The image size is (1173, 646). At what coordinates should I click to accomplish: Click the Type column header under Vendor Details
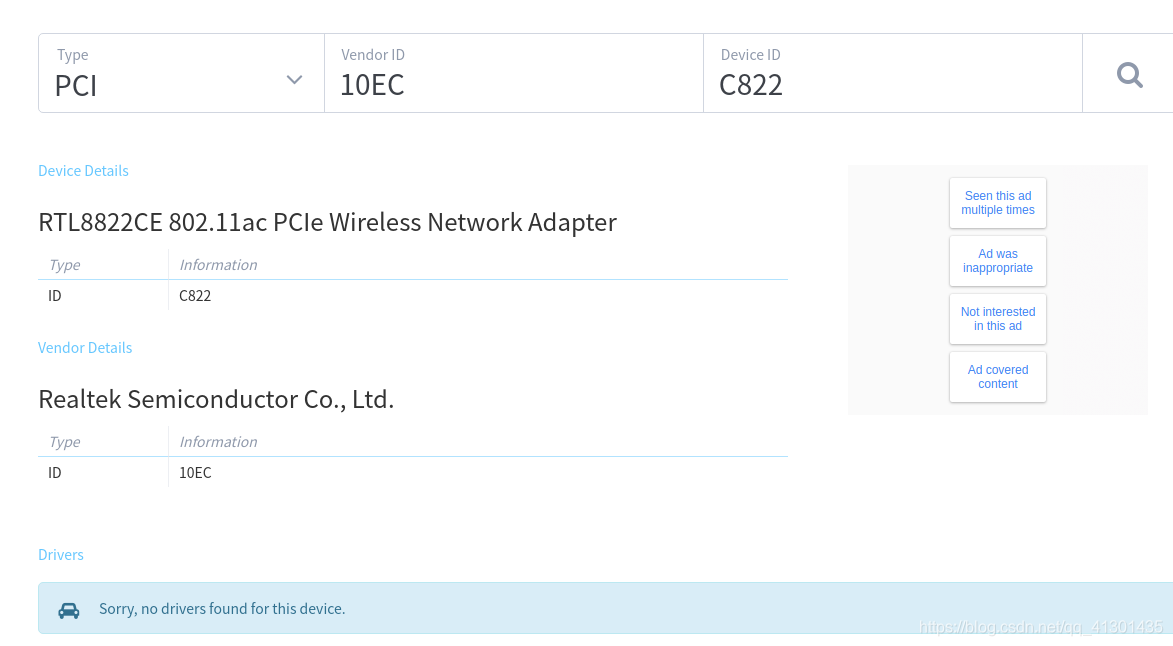point(64,442)
